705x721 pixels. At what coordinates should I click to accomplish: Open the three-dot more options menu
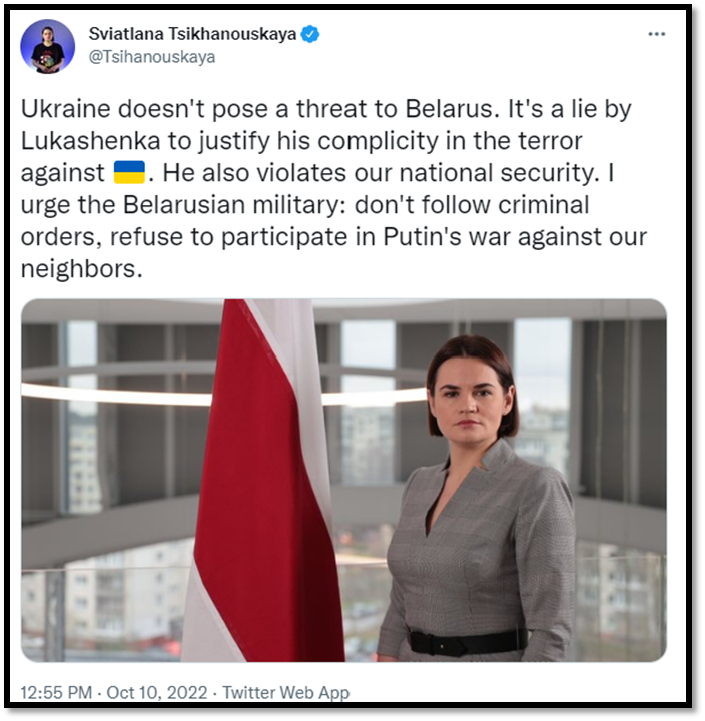coord(656,34)
